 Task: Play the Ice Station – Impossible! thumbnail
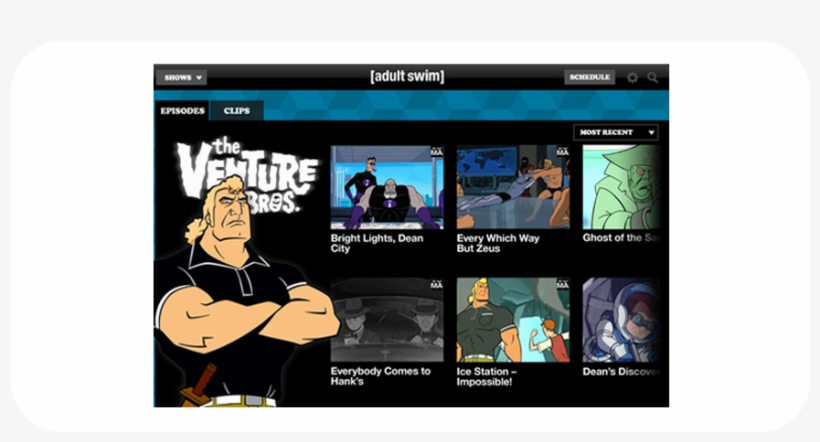pos(513,320)
